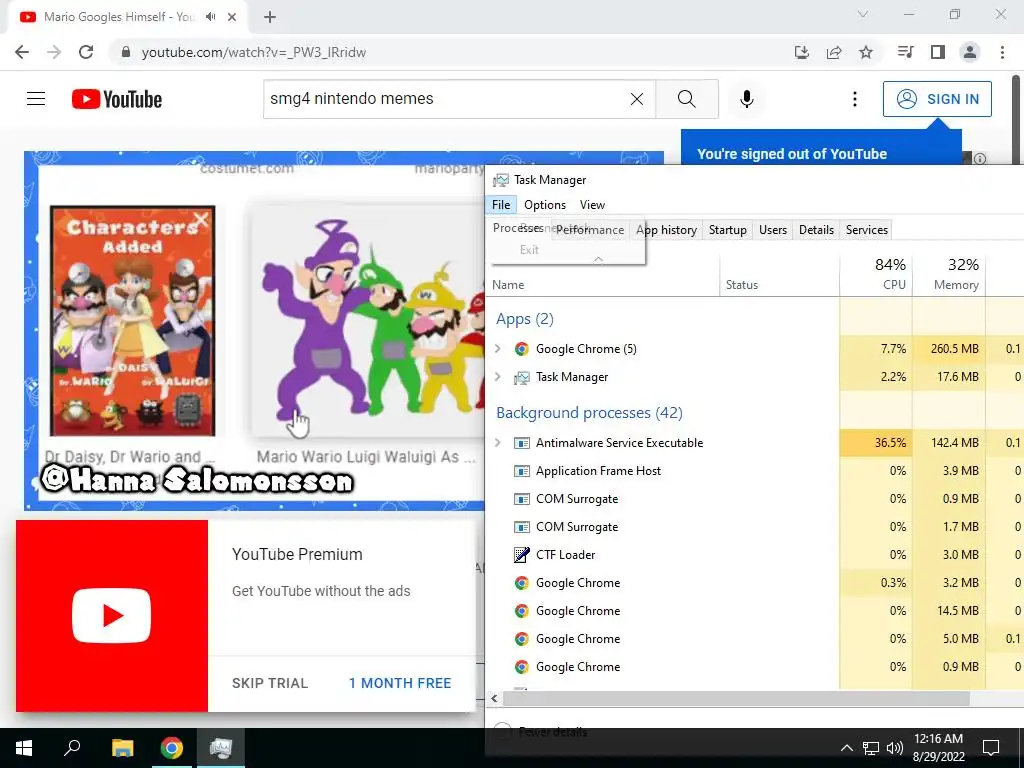Image resolution: width=1024 pixels, height=768 pixels.
Task: Clear the YouTube search box text
Action: point(637,99)
